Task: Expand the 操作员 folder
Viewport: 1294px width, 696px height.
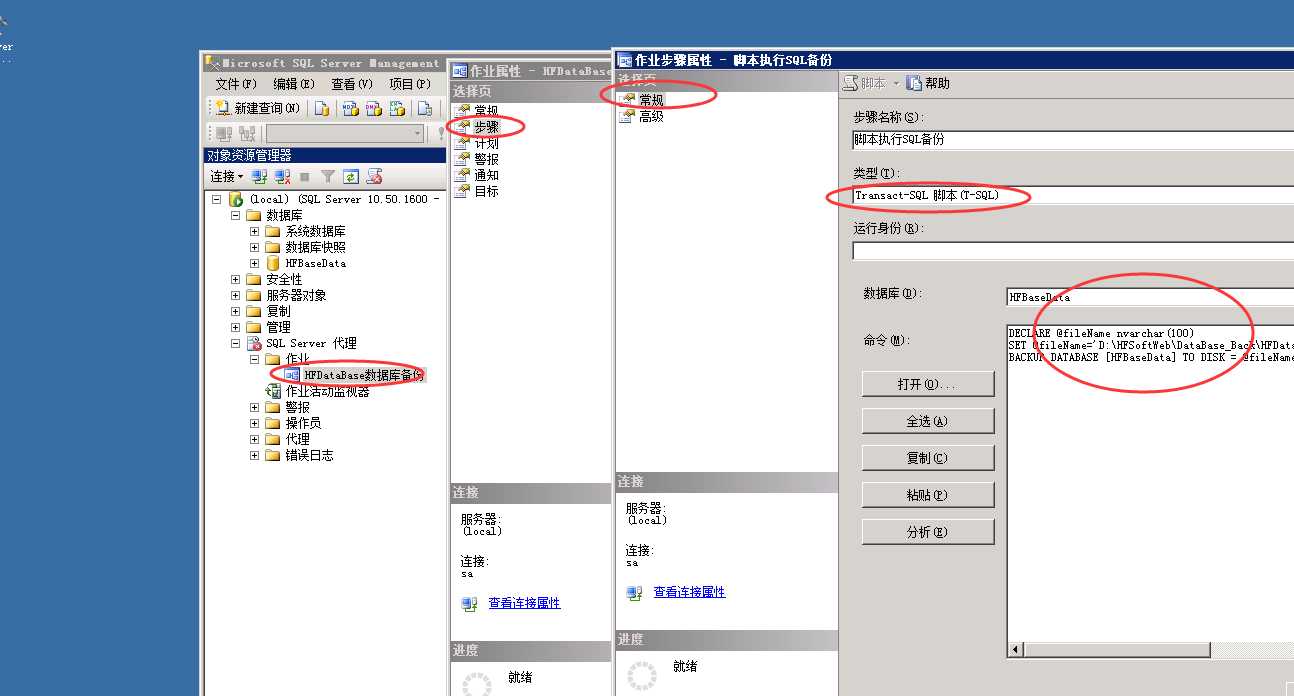Action: coord(255,423)
